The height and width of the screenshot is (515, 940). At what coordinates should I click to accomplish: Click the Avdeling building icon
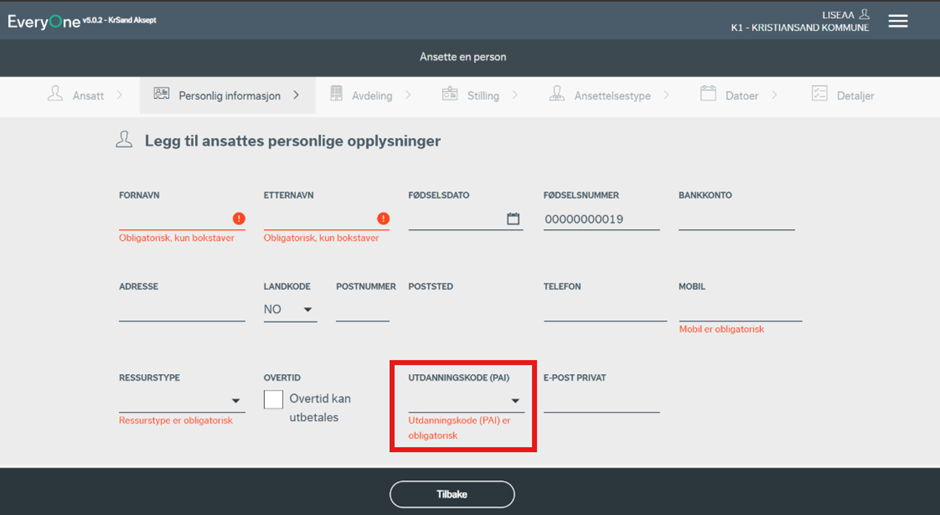pos(336,94)
